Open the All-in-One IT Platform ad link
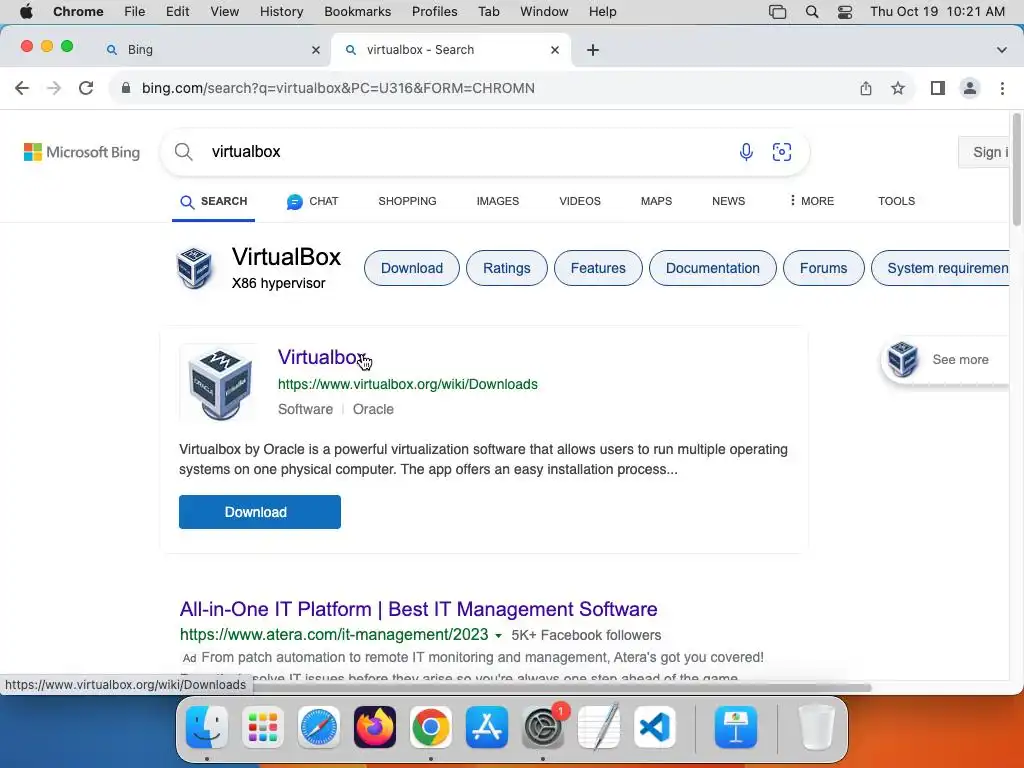 (x=419, y=609)
